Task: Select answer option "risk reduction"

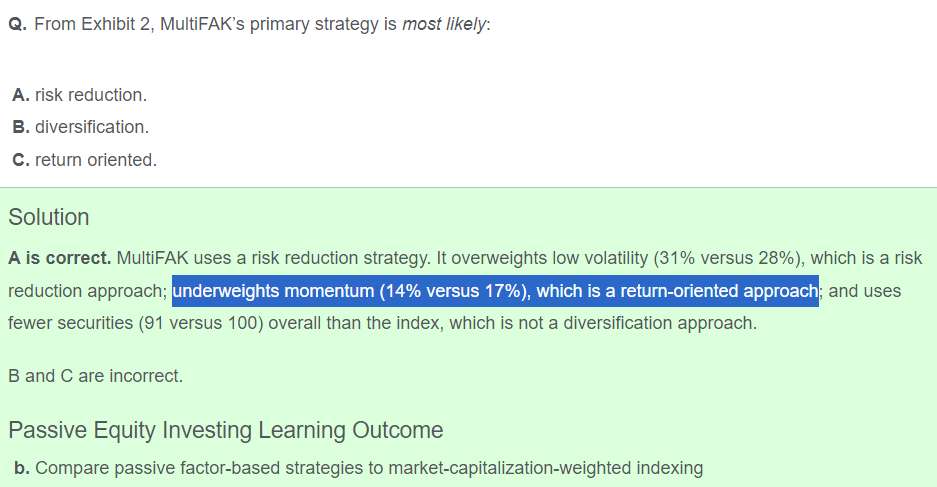Action: (x=91, y=95)
